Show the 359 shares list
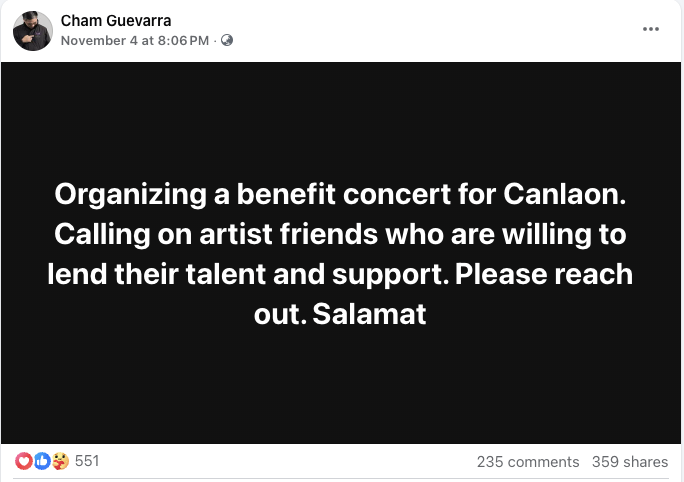 point(630,462)
